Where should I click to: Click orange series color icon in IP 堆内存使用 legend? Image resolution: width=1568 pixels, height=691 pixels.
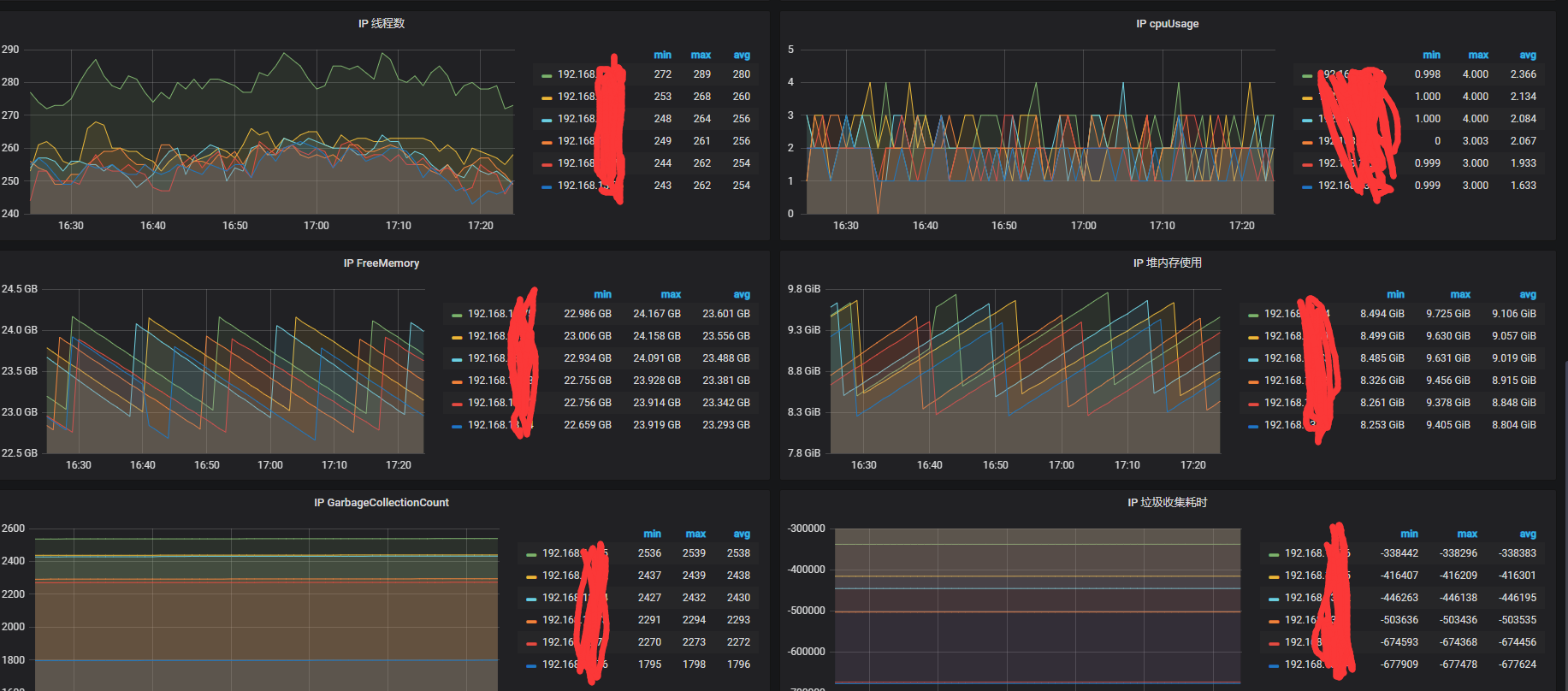(1253, 381)
